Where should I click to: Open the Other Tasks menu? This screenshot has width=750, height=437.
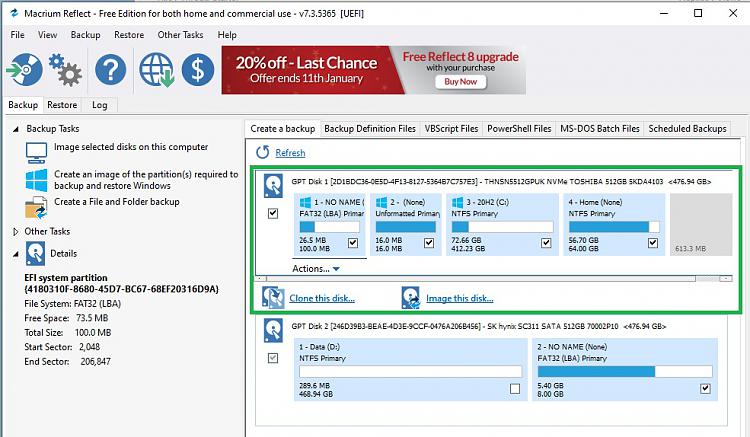click(x=180, y=35)
